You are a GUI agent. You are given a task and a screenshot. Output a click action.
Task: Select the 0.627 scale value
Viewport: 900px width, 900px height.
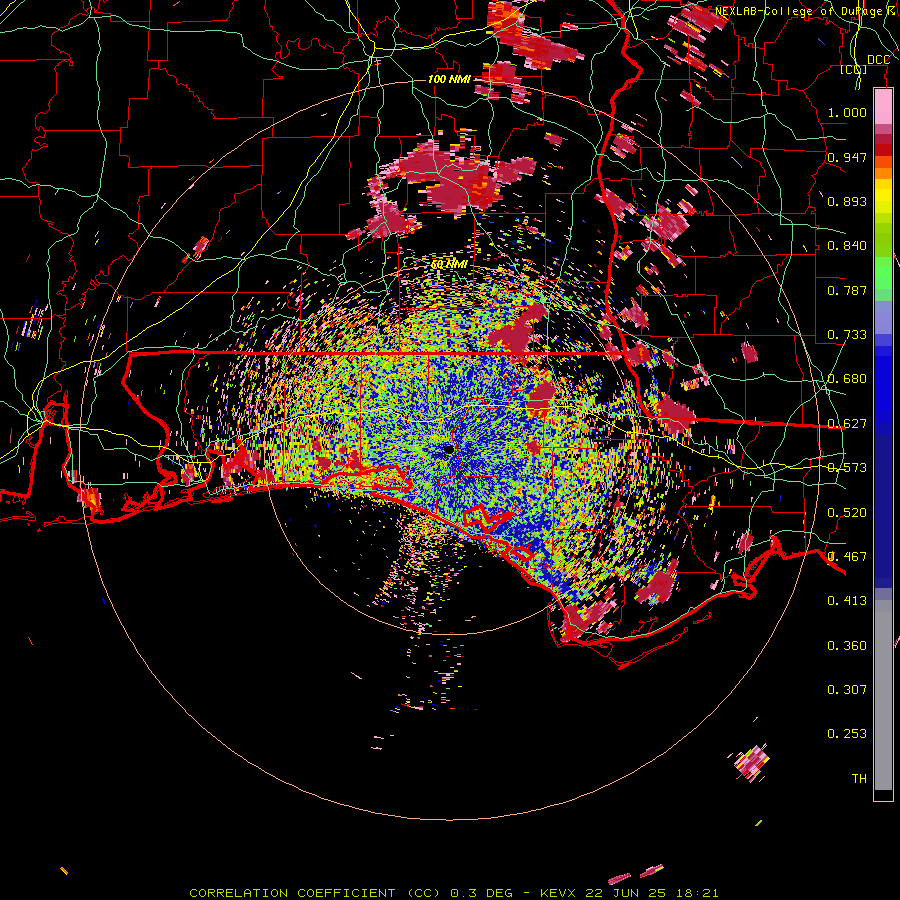(847, 424)
